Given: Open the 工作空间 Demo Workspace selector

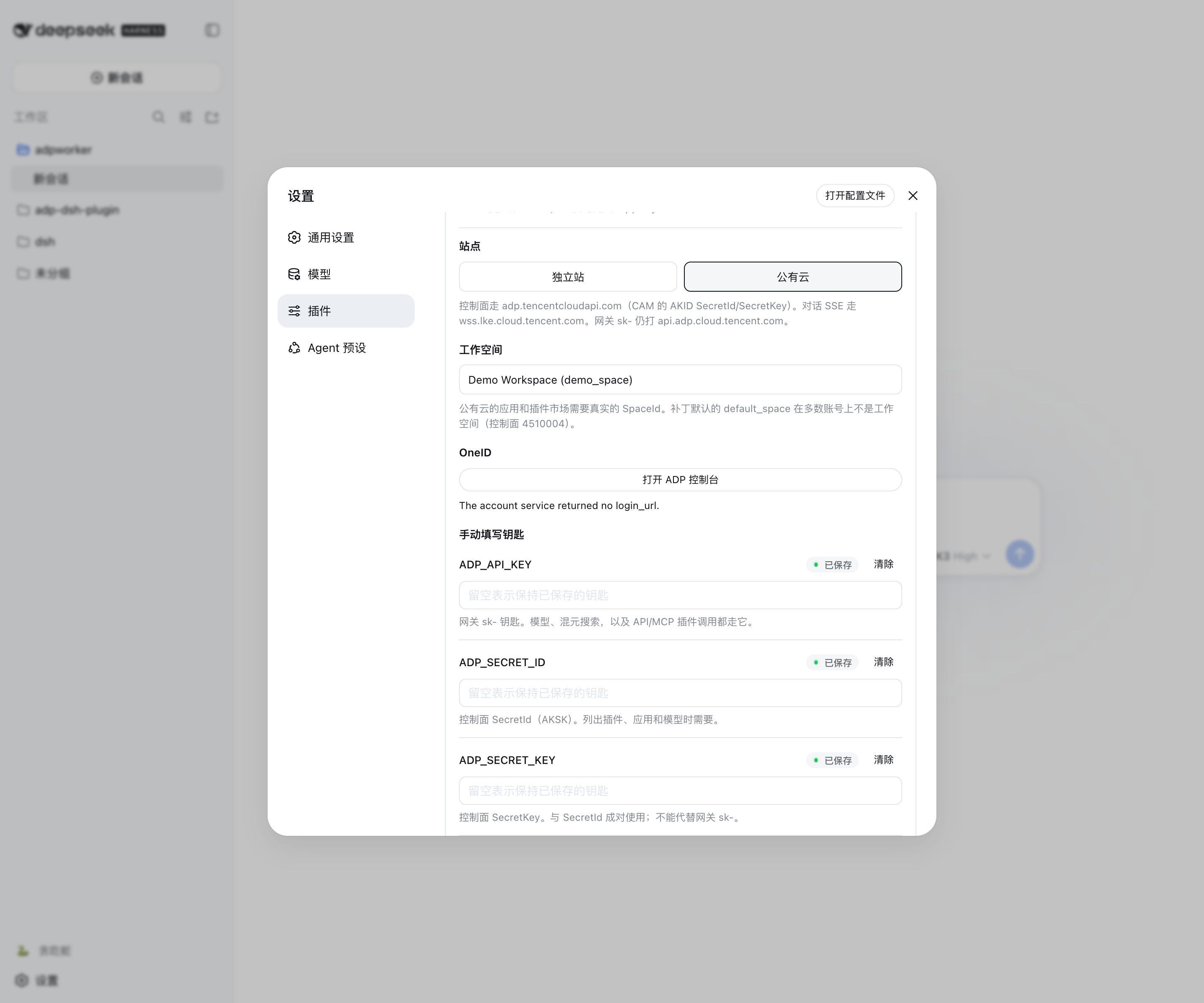Looking at the screenshot, I should click(680, 380).
